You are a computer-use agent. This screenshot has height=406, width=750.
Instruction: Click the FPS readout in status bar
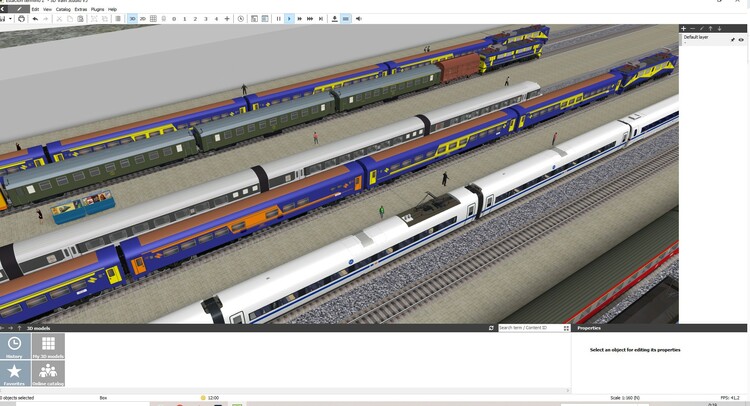730,398
